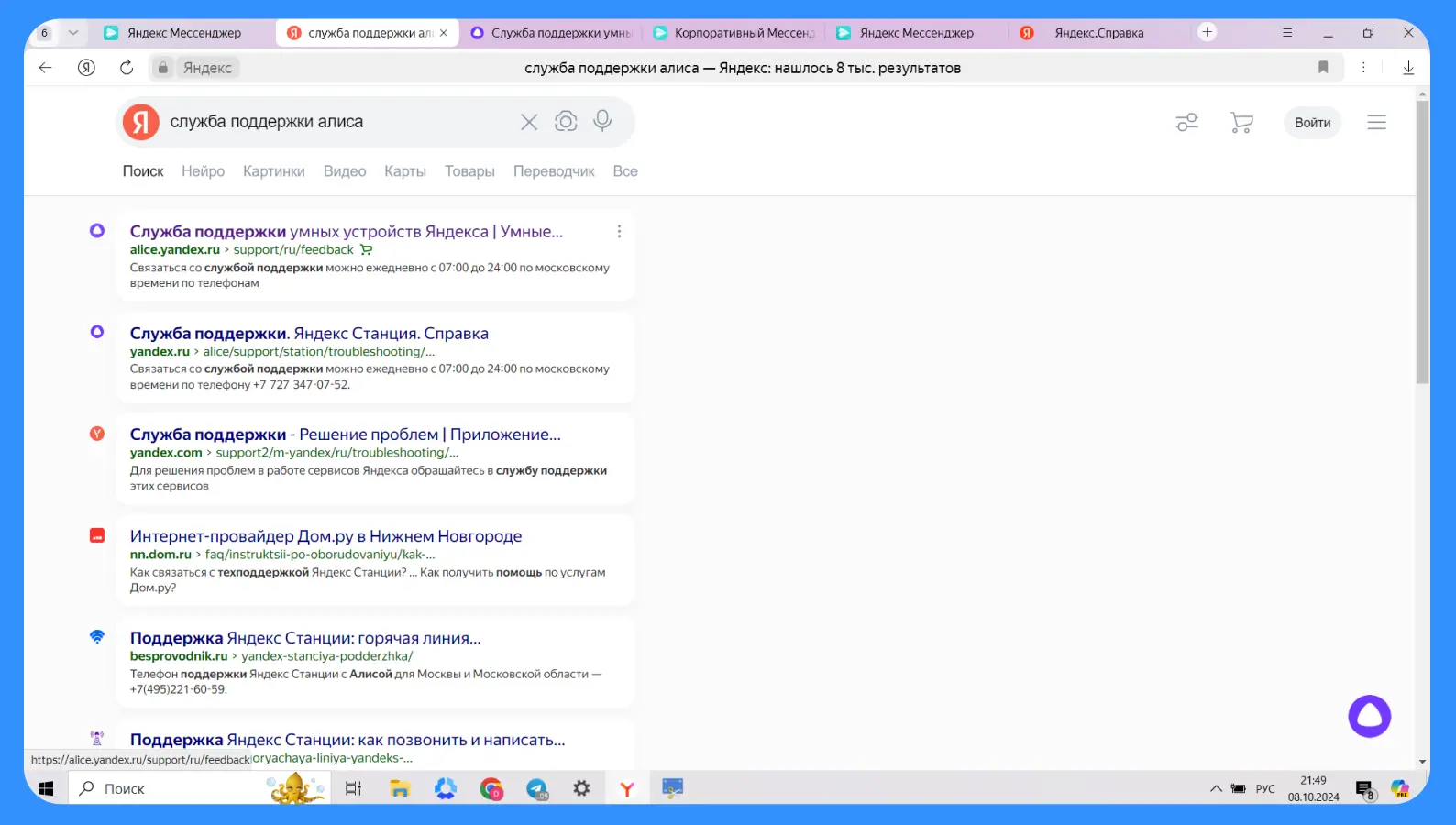
Task: Open 'Поддержка Яндекс Станции: горячая линия' result
Action: pyautogui.click(x=305, y=638)
